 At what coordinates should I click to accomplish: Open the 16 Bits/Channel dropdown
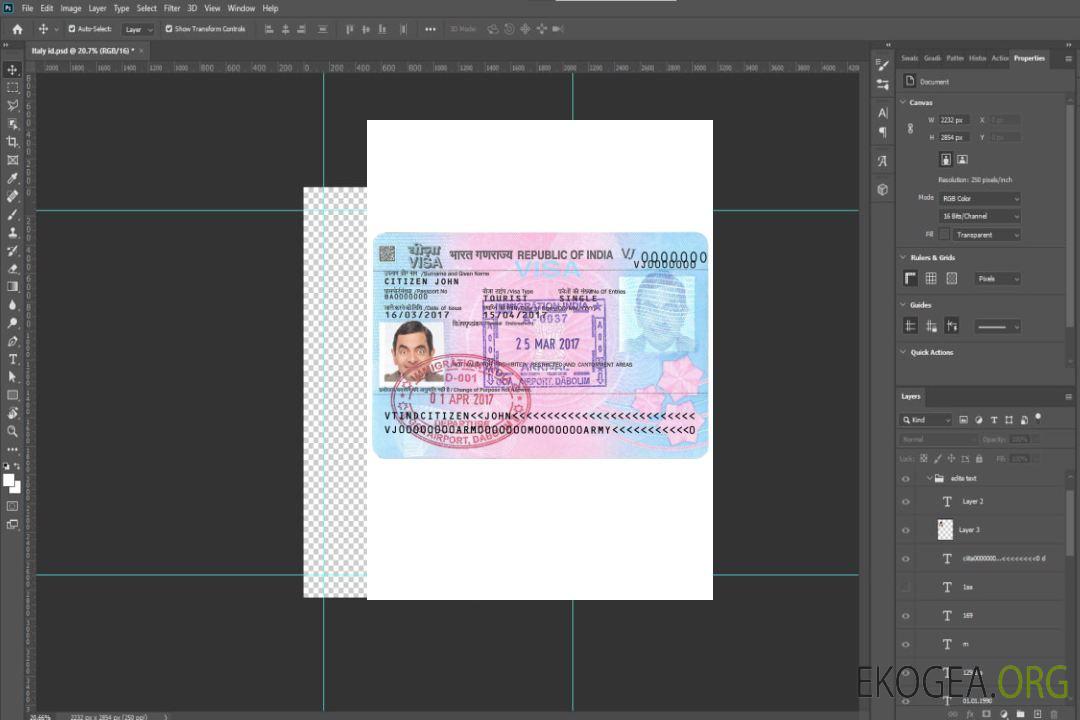pos(979,216)
